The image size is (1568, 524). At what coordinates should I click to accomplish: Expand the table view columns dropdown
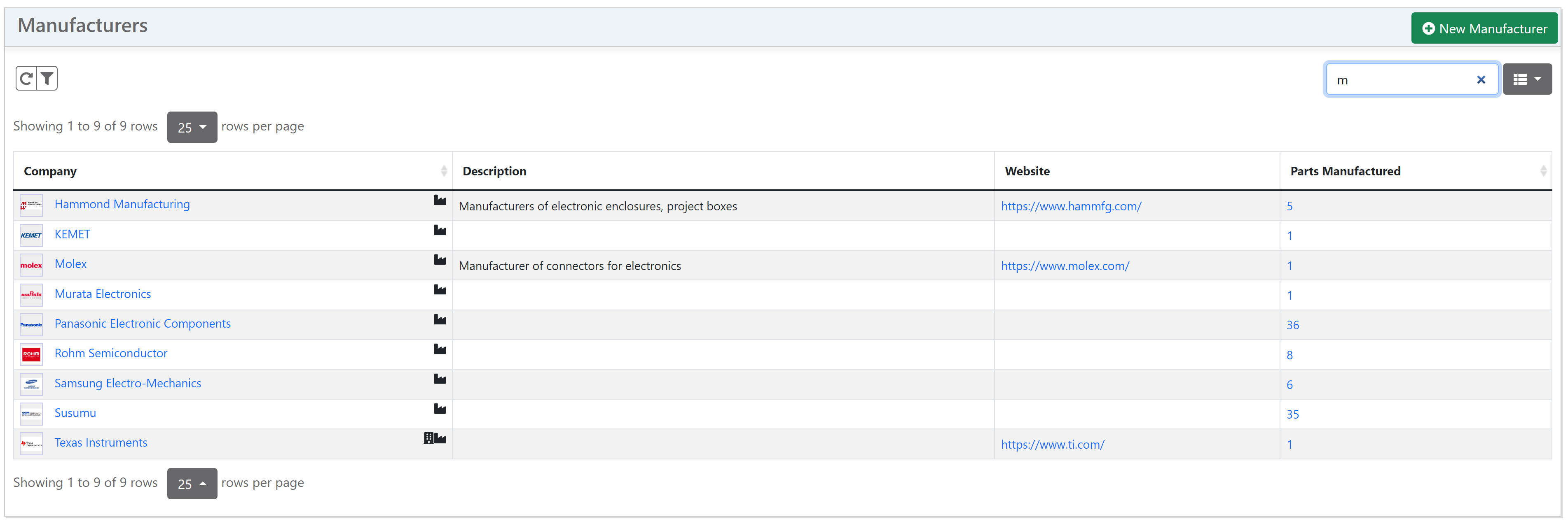[x=1527, y=79]
